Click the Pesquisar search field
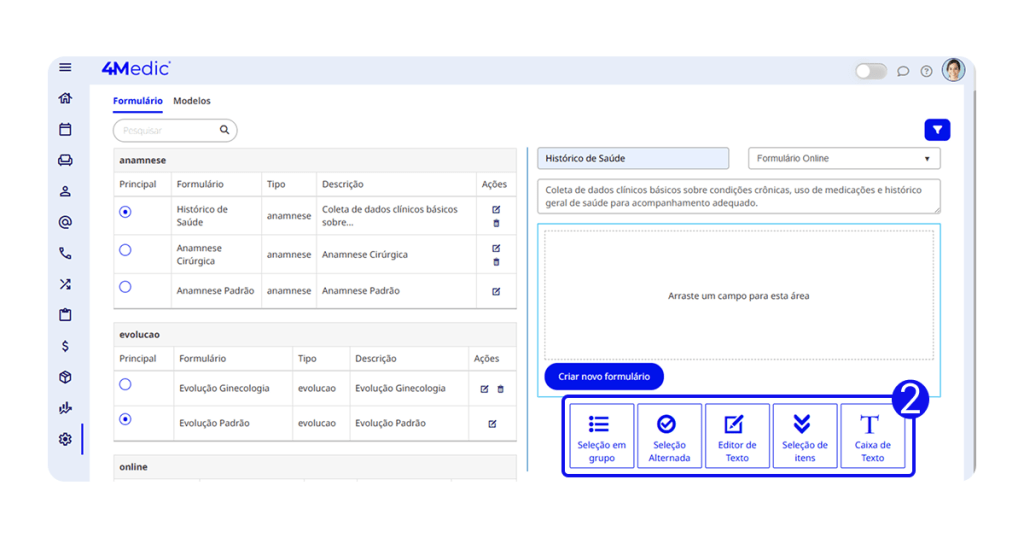Viewport: 1024px width, 538px height. (168, 131)
